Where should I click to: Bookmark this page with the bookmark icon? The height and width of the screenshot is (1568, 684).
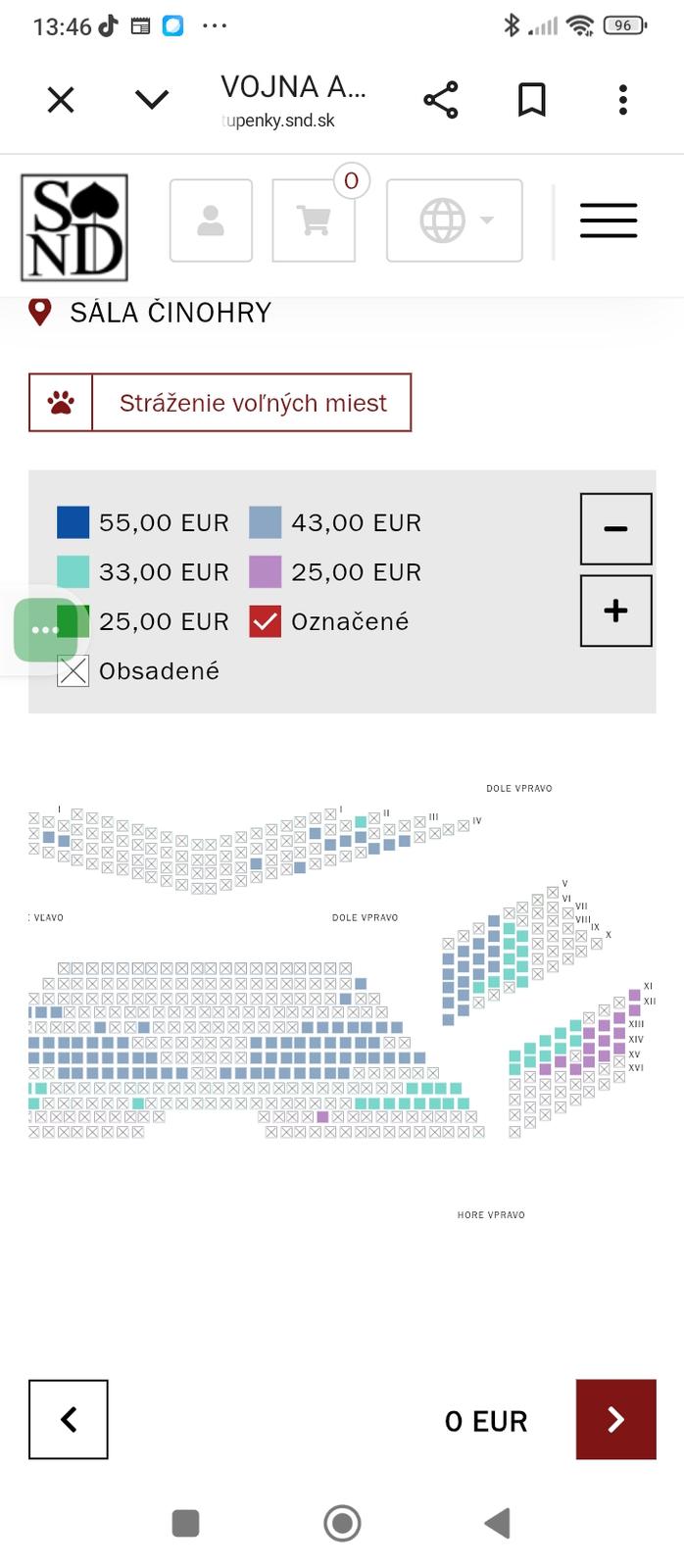point(531,100)
